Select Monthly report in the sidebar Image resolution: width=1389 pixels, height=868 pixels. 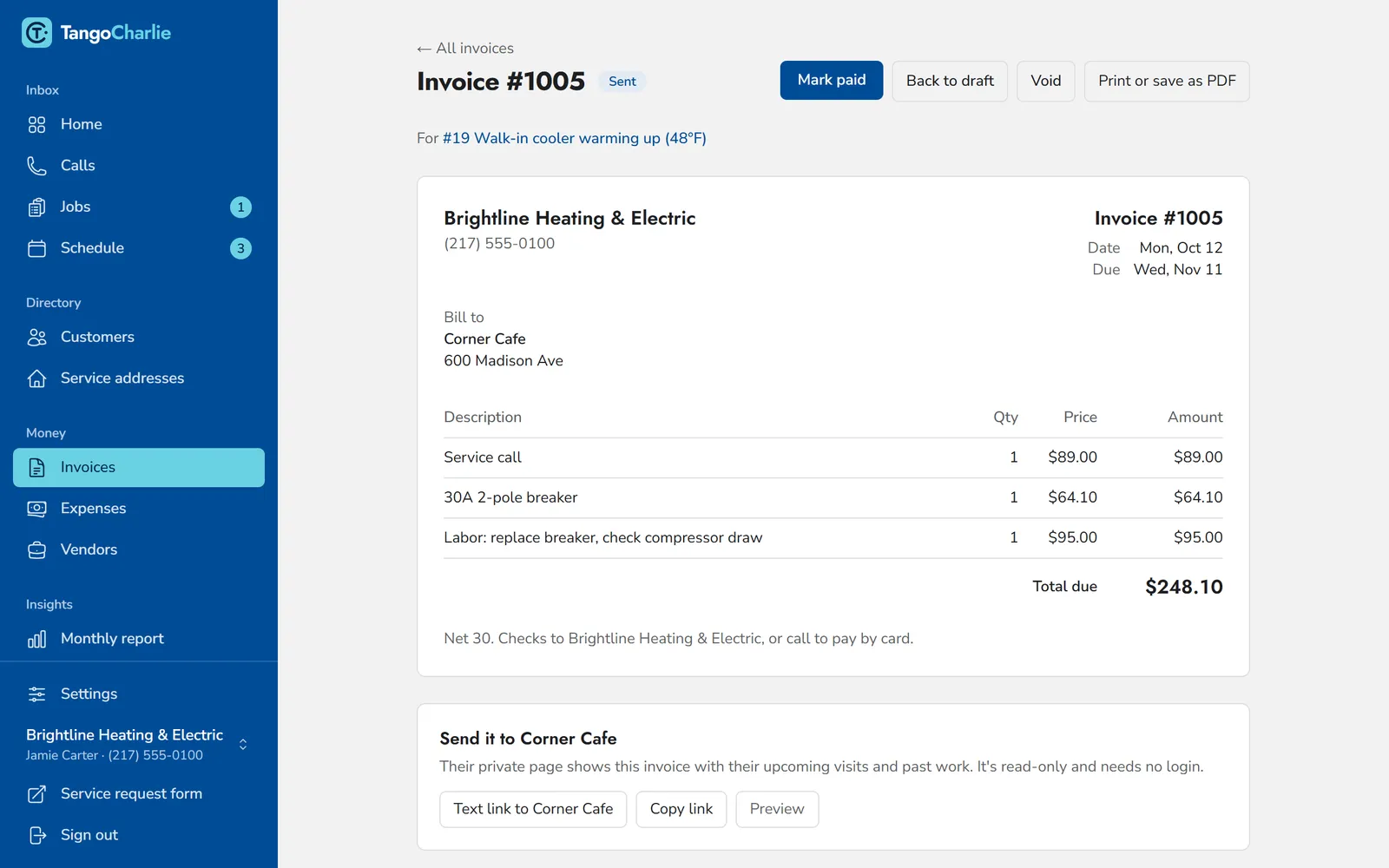tap(139, 639)
